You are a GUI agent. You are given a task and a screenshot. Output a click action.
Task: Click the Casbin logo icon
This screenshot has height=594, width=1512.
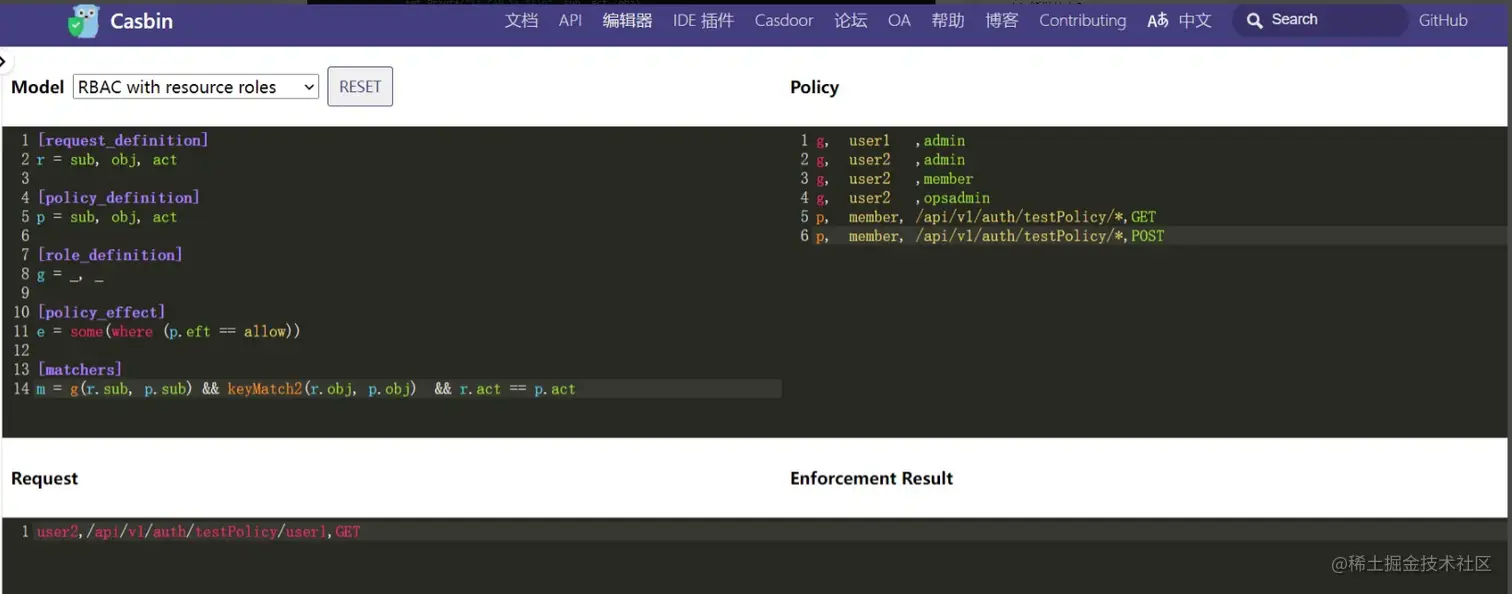pos(84,21)
